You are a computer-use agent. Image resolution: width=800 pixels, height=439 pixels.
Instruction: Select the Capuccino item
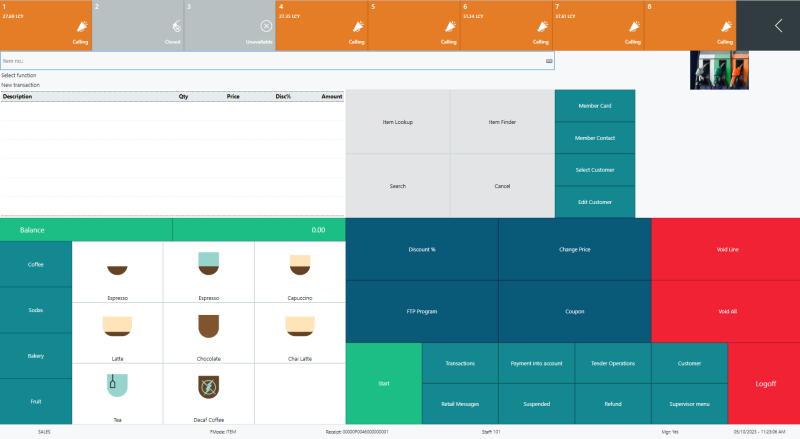(x=299, y=272)
